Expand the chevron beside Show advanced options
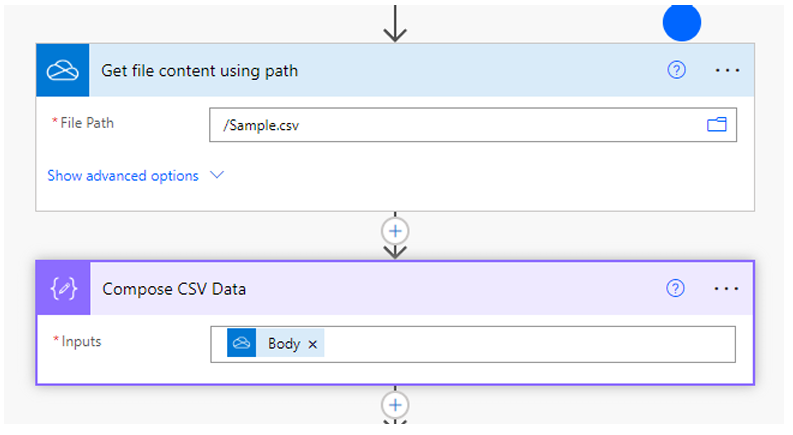 point(217,175)
